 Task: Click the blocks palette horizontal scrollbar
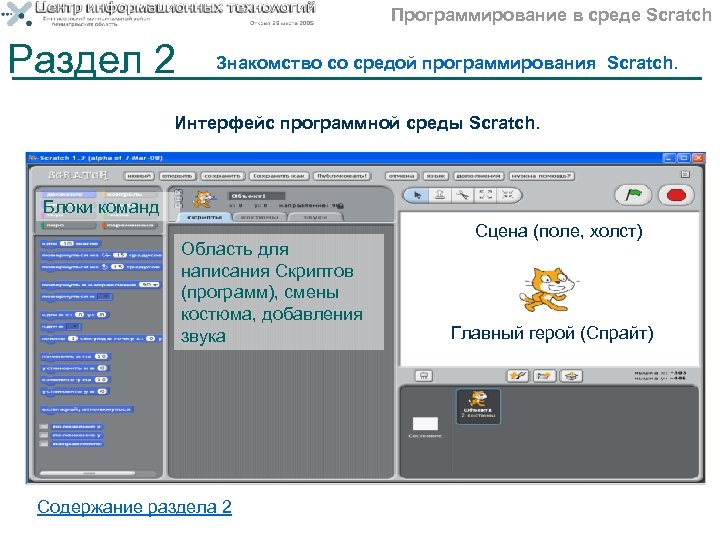pyautogui.click(x=87, y=473)
